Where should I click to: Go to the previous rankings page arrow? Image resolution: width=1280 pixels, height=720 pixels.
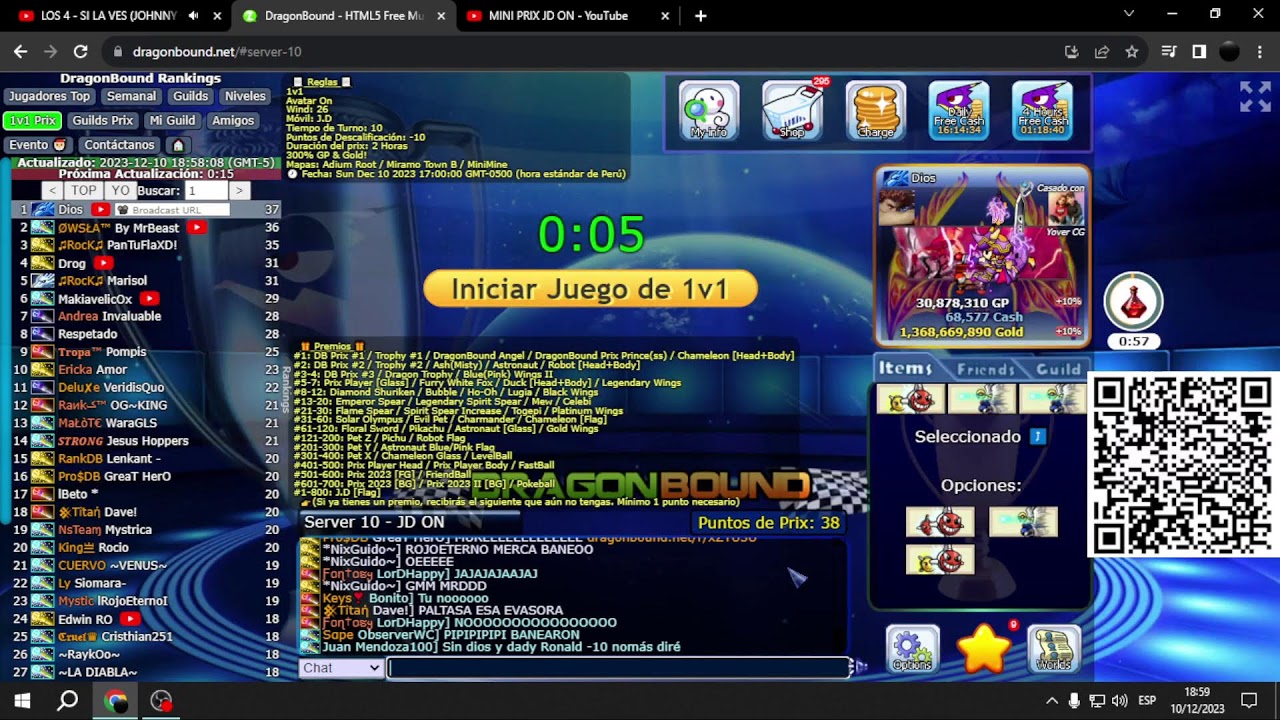tap(53, 190)
